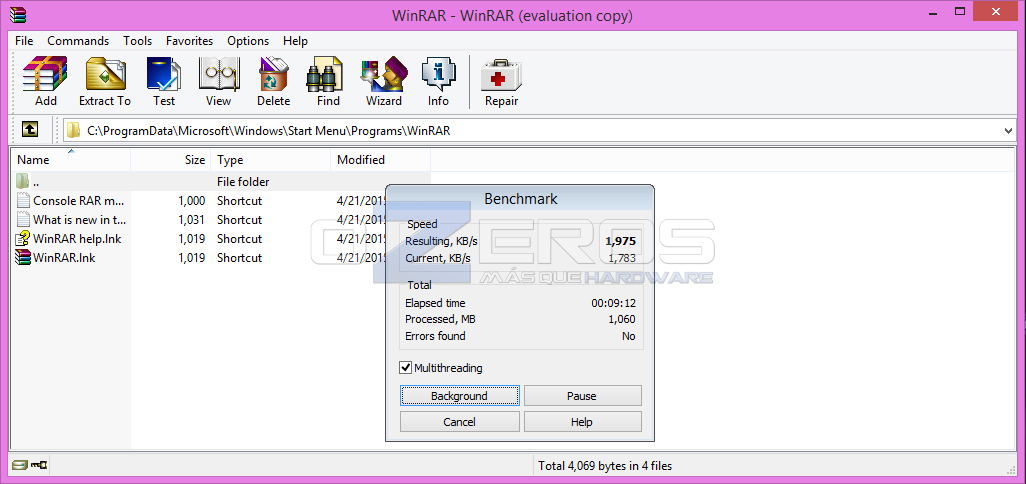The width and height of the screenshot is (1026, 484).
Task: Open the File menu
Action: click(24, 41)
